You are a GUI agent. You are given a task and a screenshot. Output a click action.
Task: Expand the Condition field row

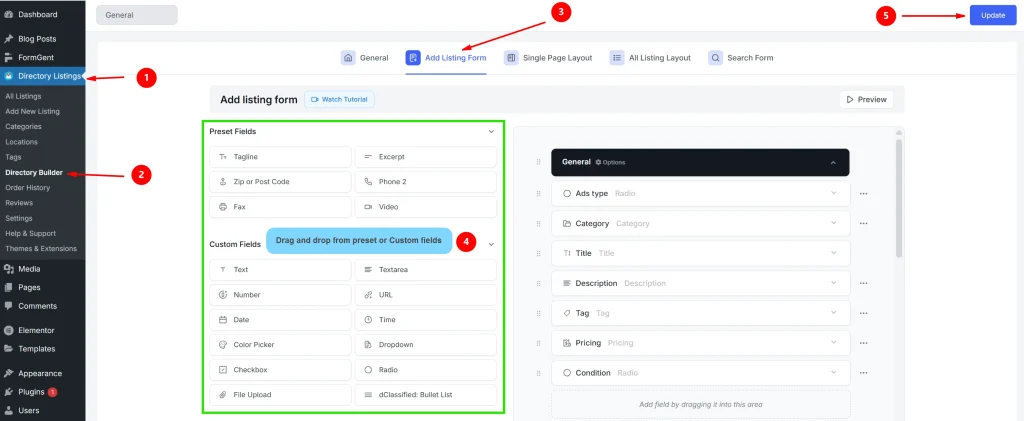click(x=833, y=373)
